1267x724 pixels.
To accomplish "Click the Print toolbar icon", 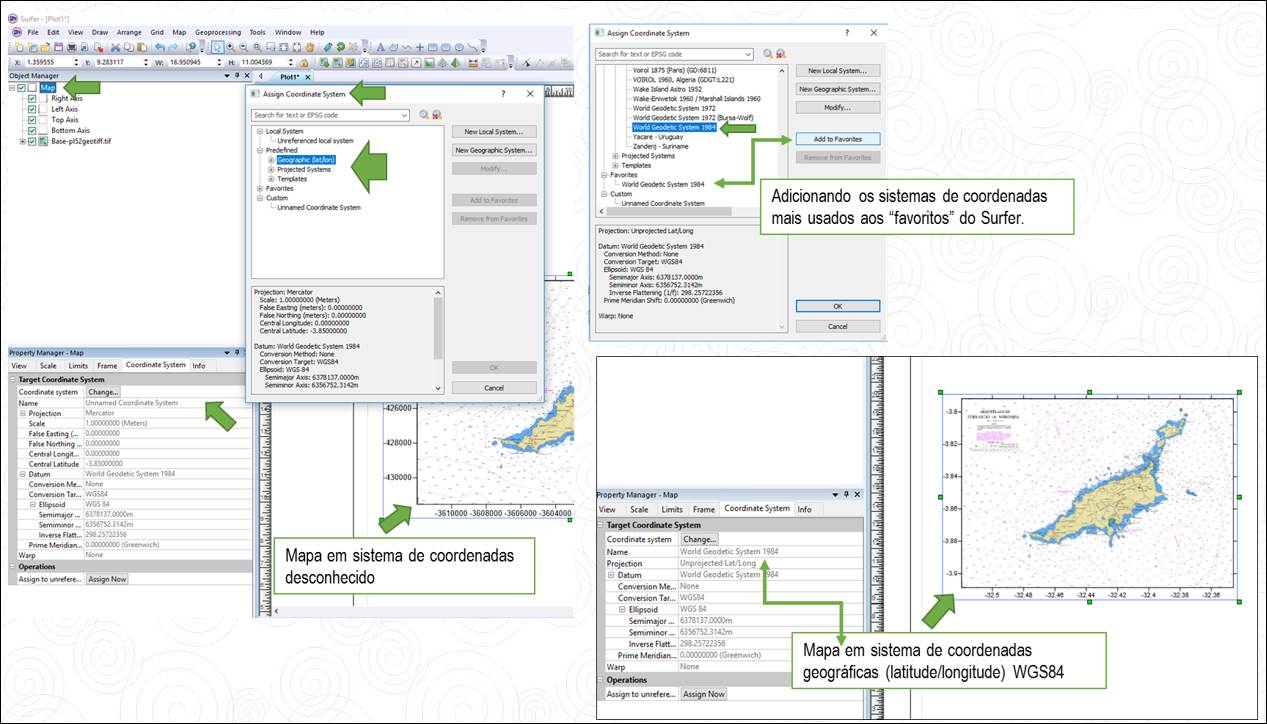I will (72, 47).
